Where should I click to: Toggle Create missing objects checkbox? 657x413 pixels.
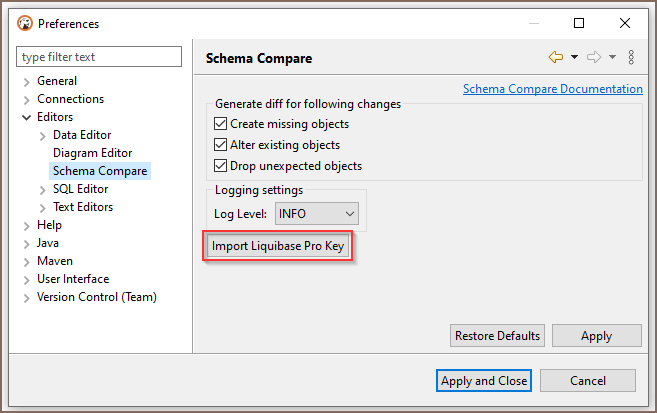tap(220, 124)
